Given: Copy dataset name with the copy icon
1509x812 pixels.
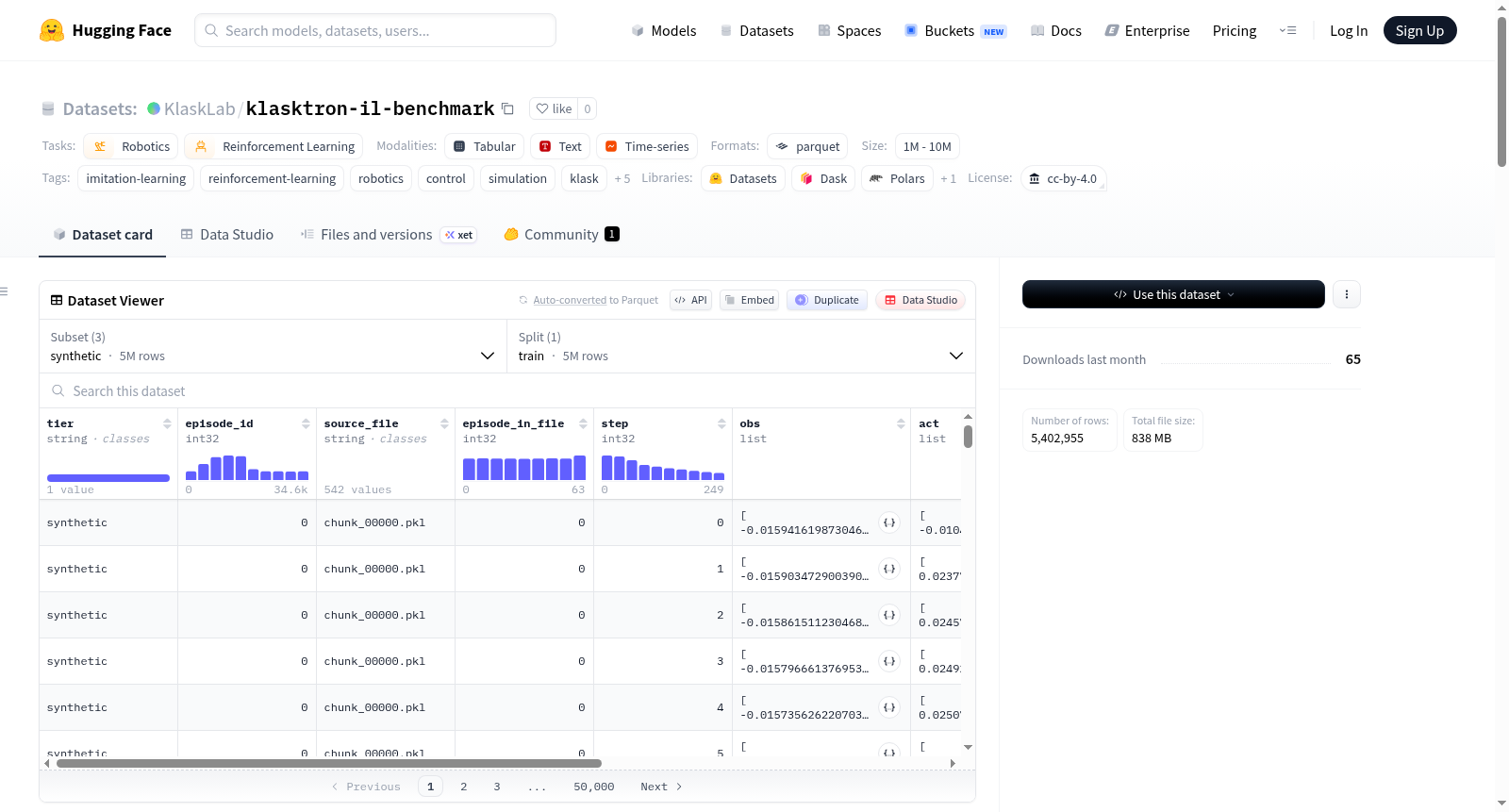Looking at the screenshot, I should [507, 108].
